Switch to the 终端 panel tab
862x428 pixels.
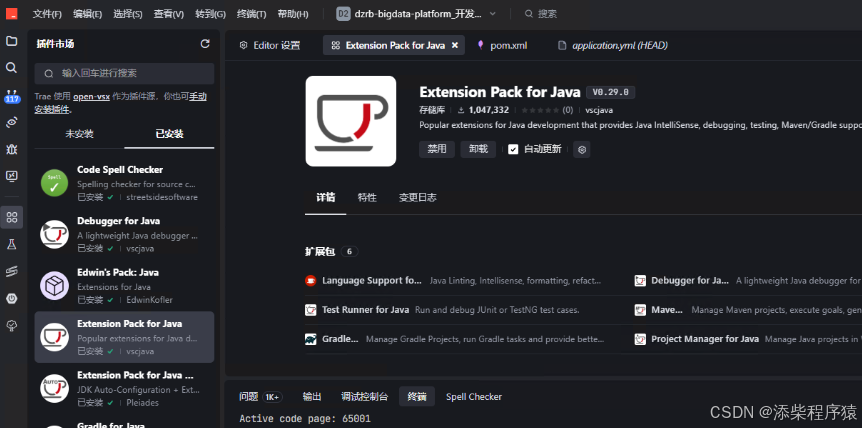point(417,397)
